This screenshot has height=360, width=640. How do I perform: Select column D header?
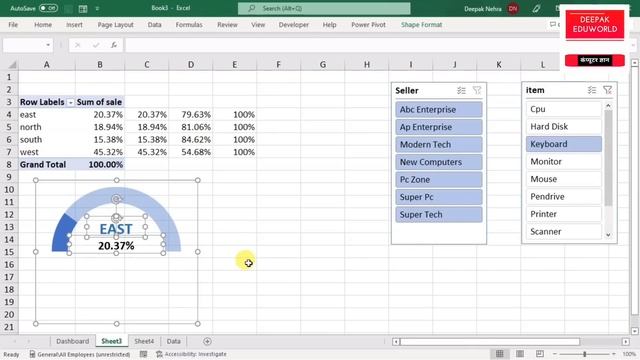click(x=191, y=64)
